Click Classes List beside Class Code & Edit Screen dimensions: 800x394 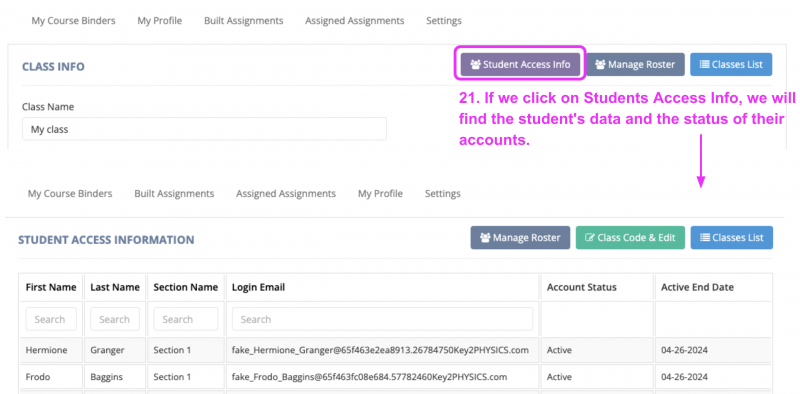click(x=732, y=237)
